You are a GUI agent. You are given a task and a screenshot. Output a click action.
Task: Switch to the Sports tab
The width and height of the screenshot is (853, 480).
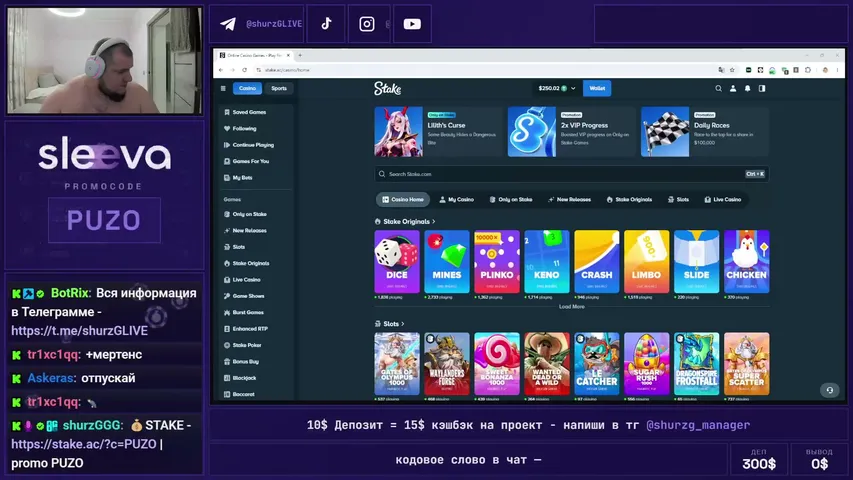(x=279, y=88)
